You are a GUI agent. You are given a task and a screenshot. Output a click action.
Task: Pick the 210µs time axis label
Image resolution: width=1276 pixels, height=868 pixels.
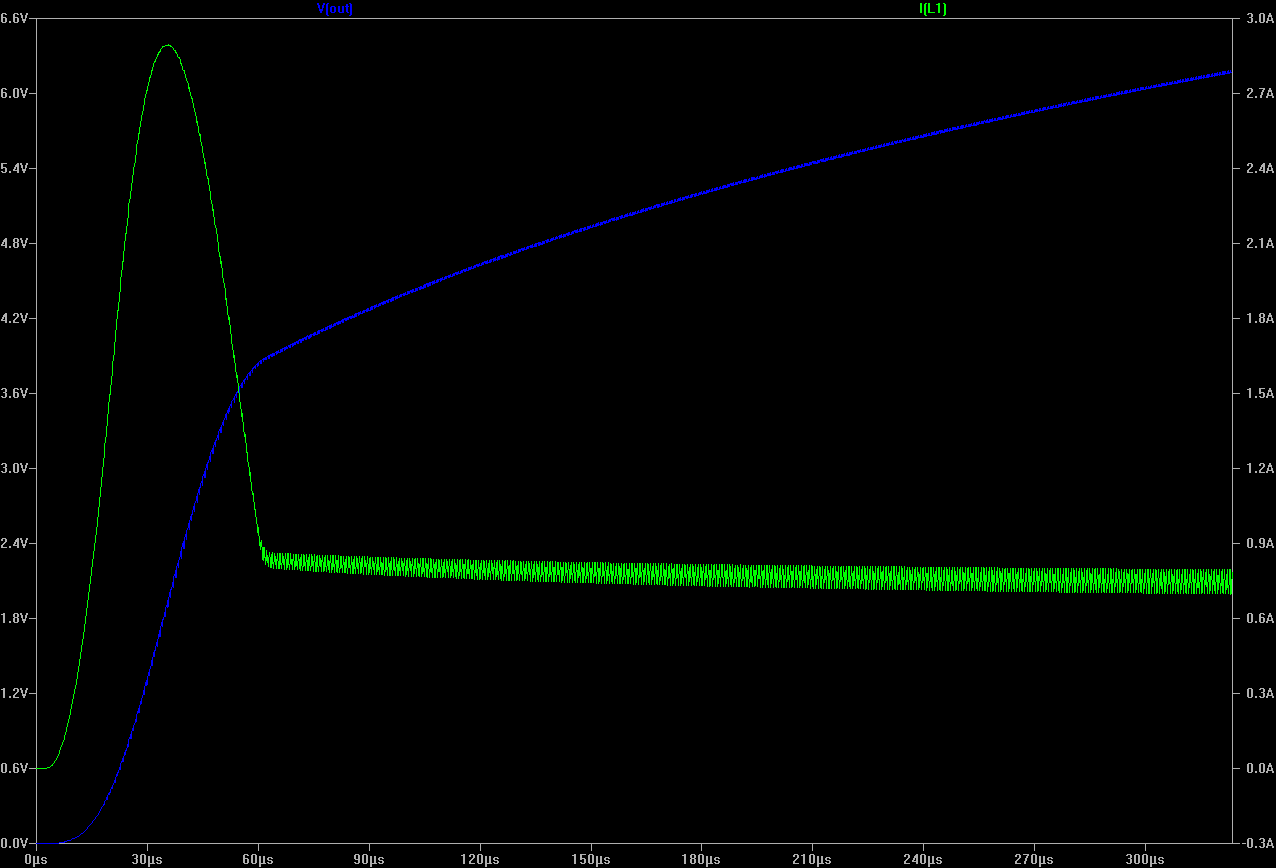click(812, 860)
